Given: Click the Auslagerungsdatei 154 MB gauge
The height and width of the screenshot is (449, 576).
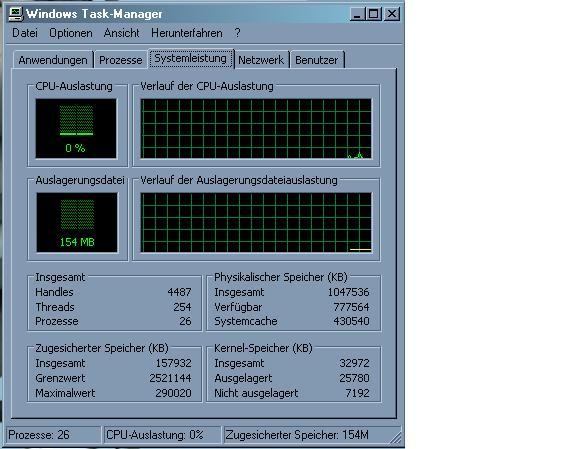Looking at the screenshot, I should click(77, 222).
